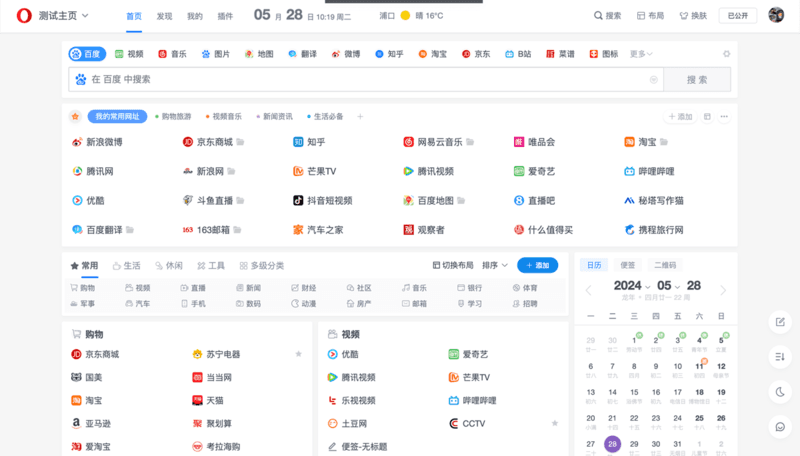This screenshot has height=456, width=800.
Task: Expand 更多 search engines
Action: point(641,54)
